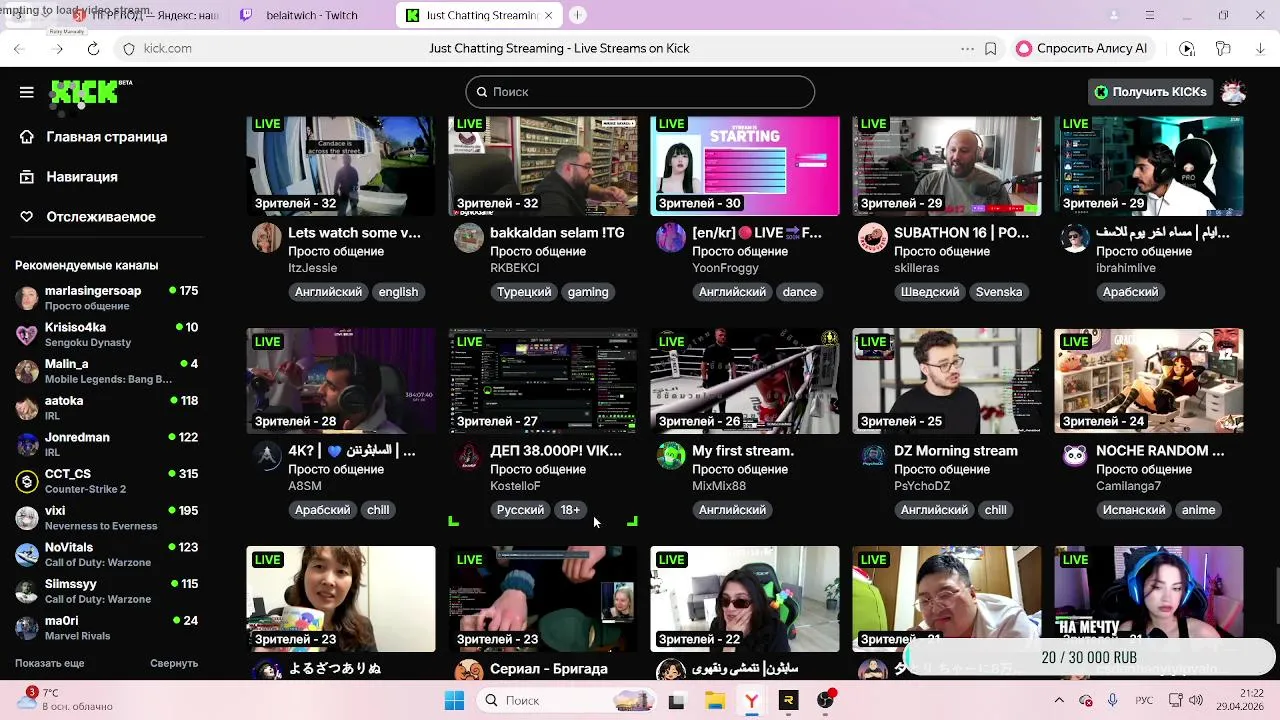
Task: Open the DZ Morning stream thumbnail
Action: pyautogui.click(x=947, y=381)
